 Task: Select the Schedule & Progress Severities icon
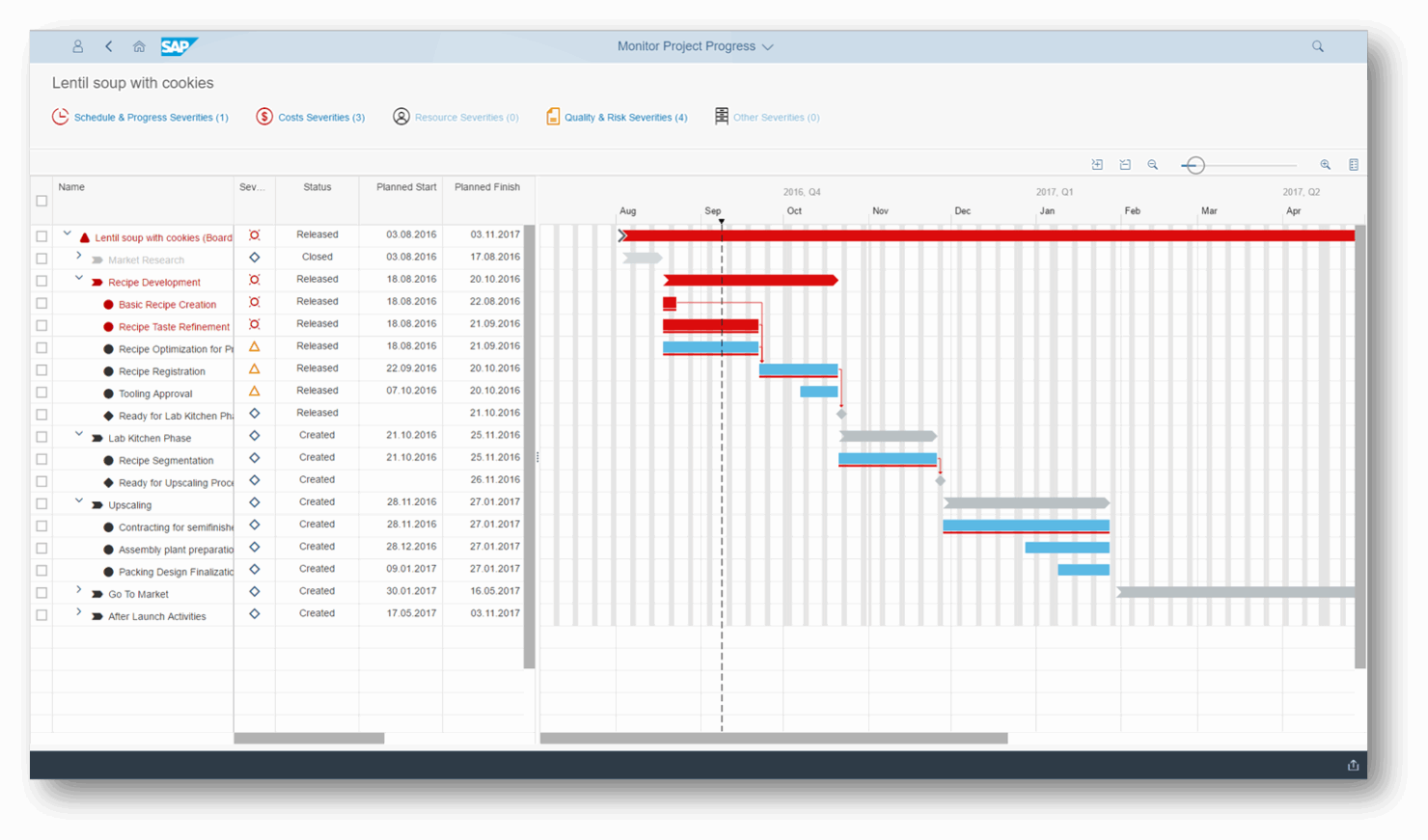(x=60, y=116)
